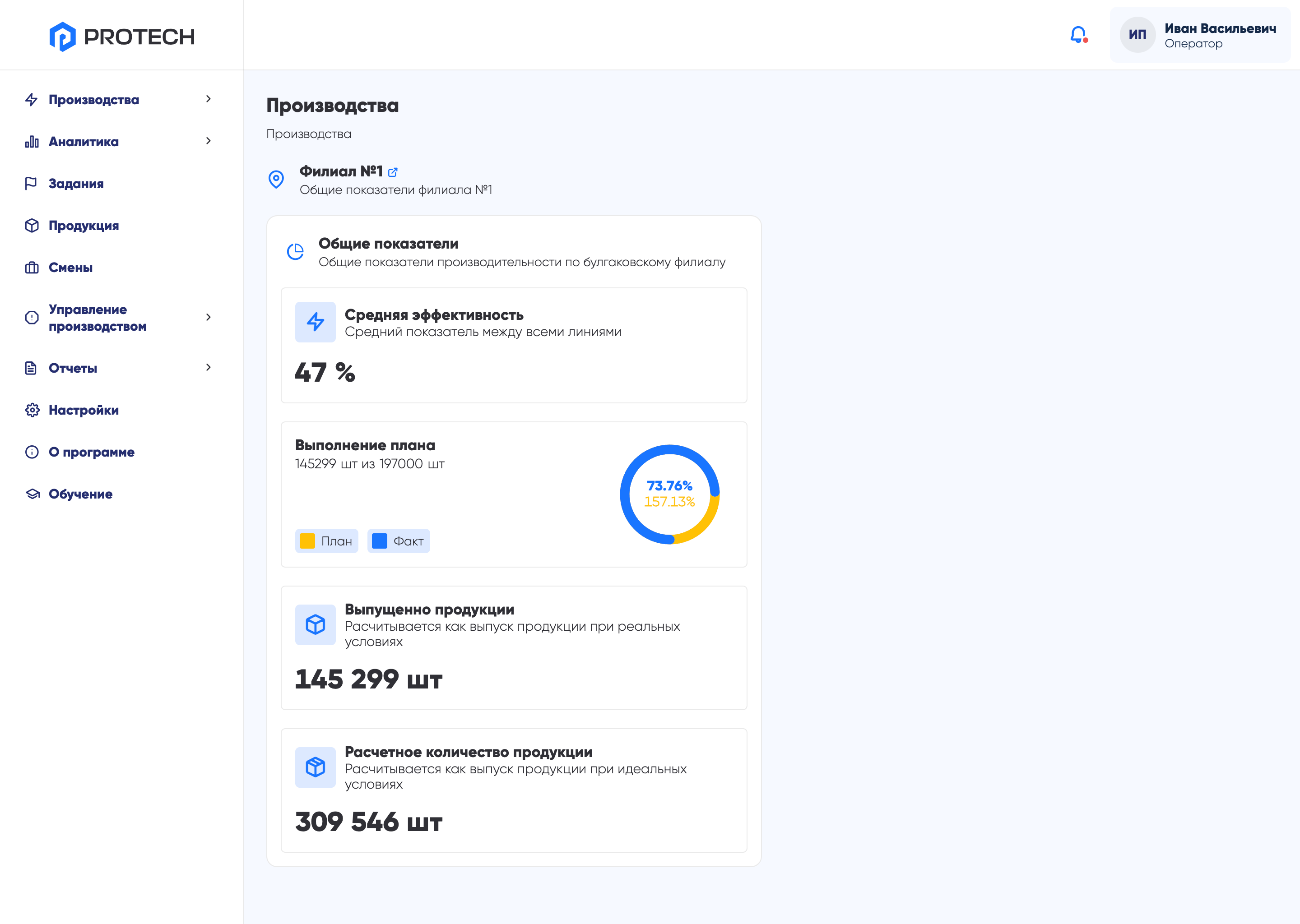This screenshot has width=1300, height=924.
Task: Click the lightning icon next to Производства menu
Action: (32, 100)
